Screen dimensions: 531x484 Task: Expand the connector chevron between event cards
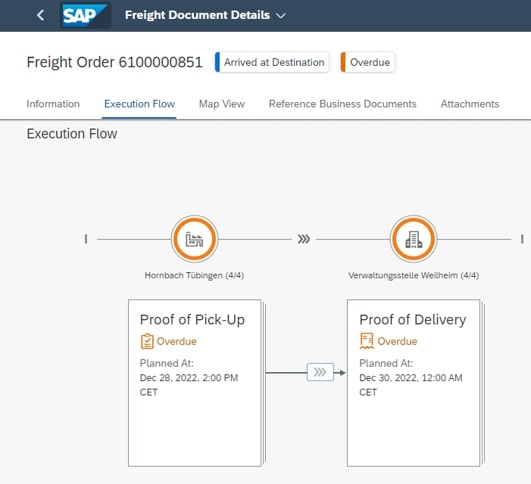[x=320, y=372]
